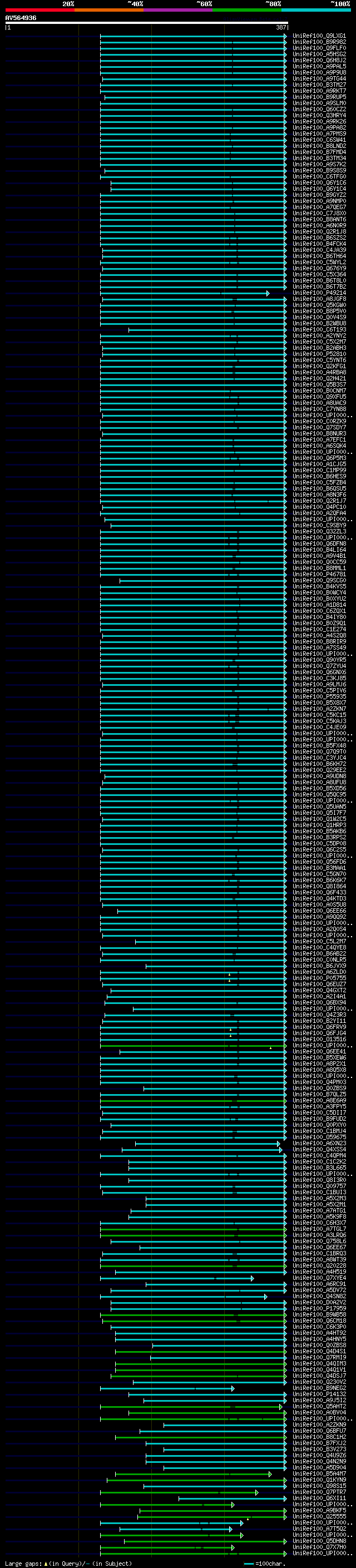
Task: Open UniRef100_B8C1H2 hit
Action: 319,1437
